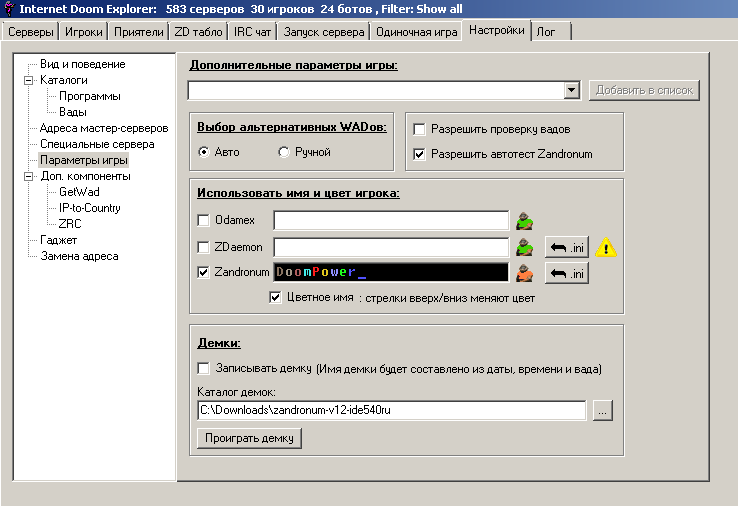Browse for demo folder with ... button
Viewport: 738px width, 506px height.
[602, 411]
